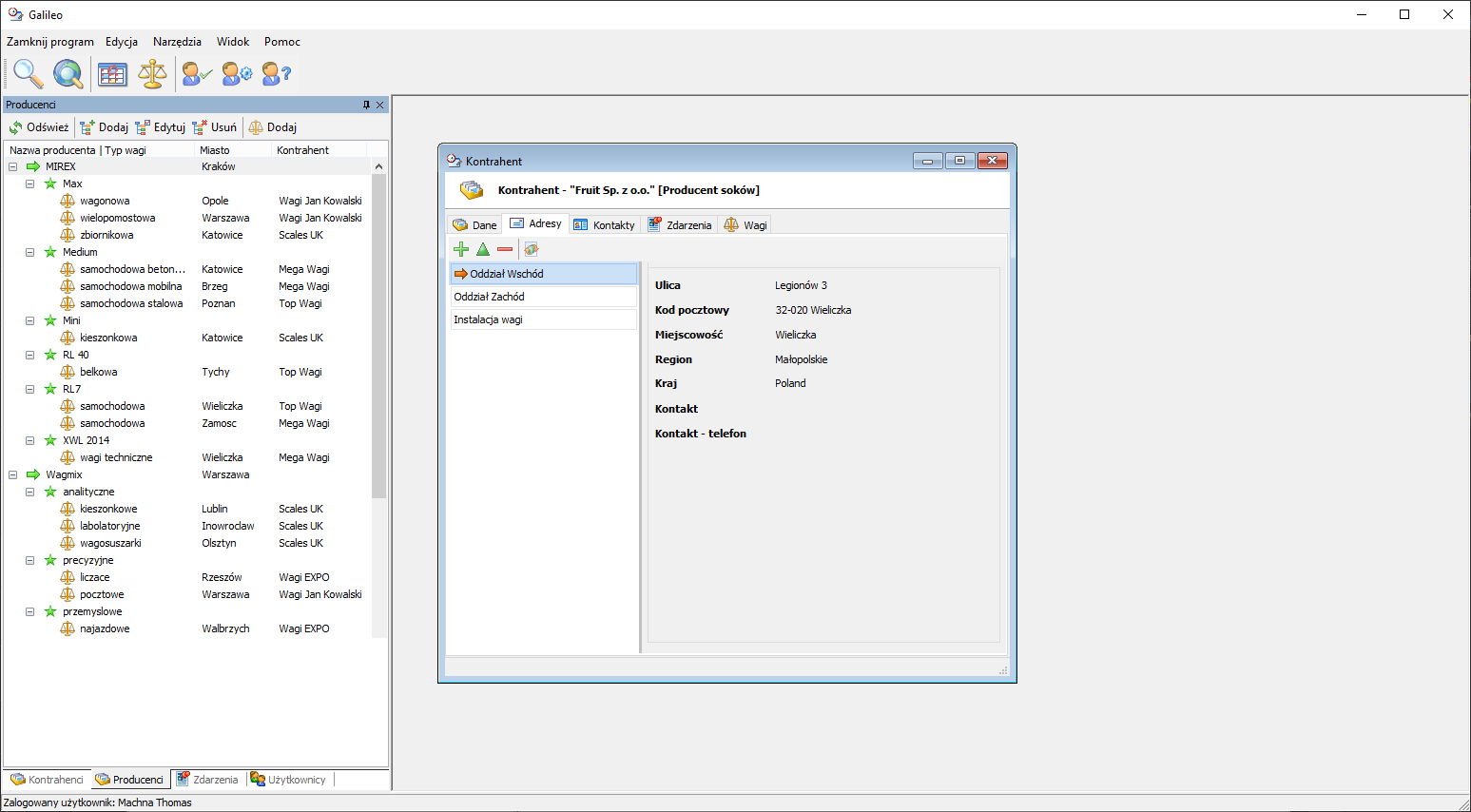This screenshot has height=812, width=1471.
Task: Open the Narzędzia menu
Action: [x=177, y=42]
